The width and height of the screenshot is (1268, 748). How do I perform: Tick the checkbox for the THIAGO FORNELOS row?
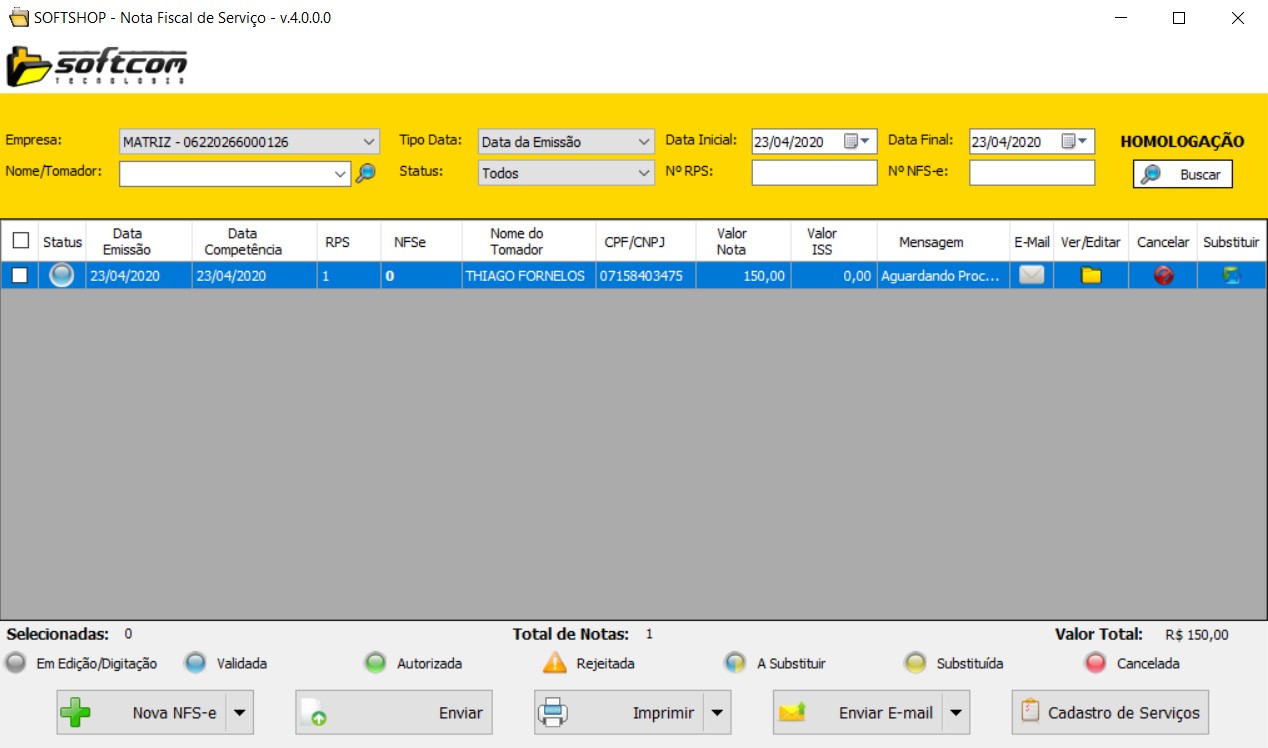[20, 276]
